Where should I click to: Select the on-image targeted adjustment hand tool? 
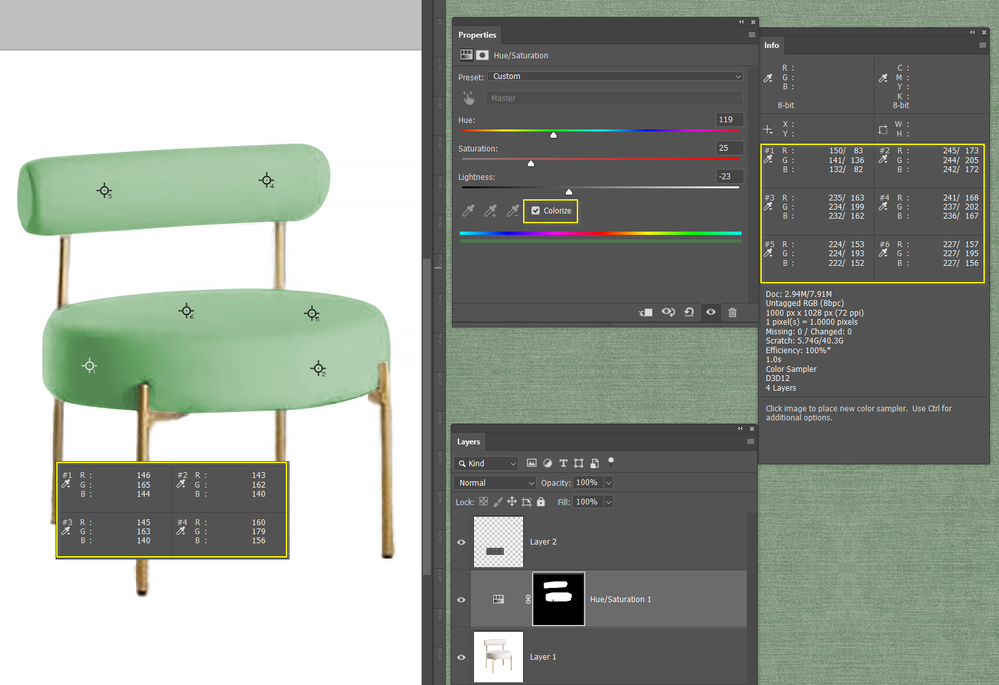click(469, 98)
